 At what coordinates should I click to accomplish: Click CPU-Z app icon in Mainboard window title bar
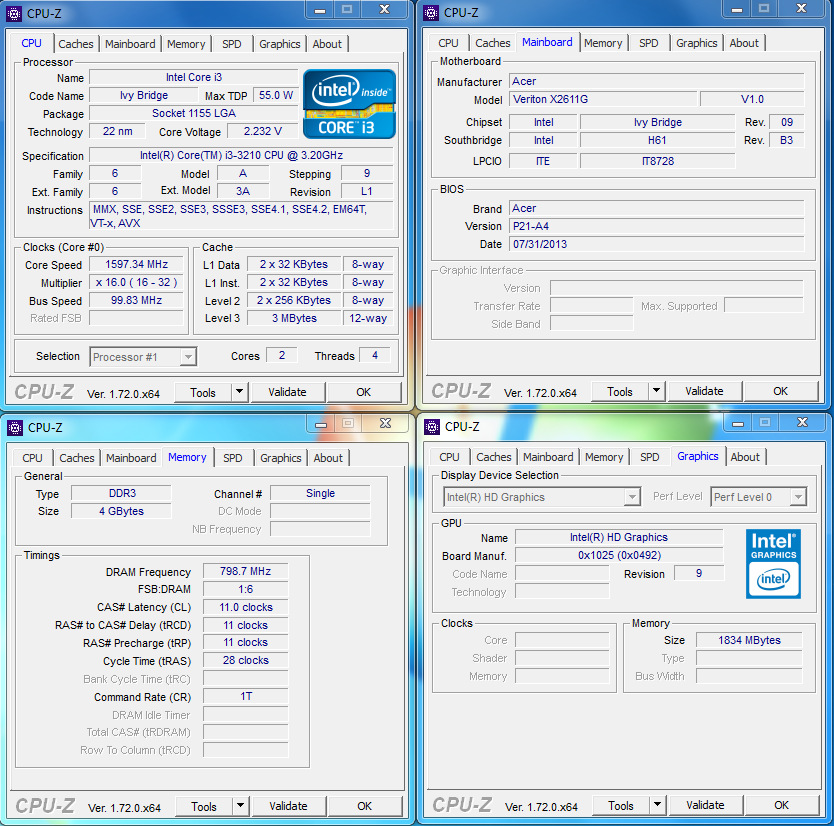[431, 12]
